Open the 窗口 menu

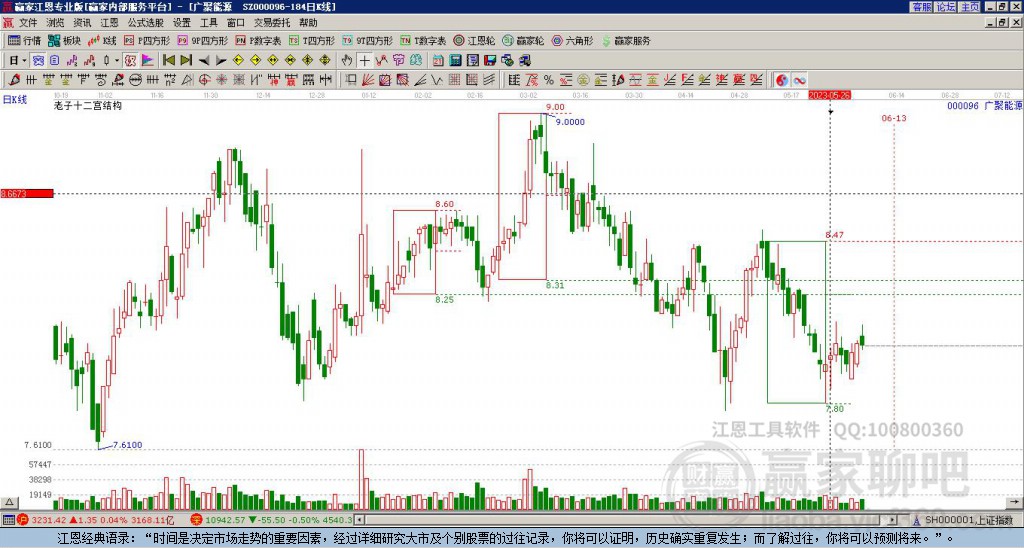pyautogui.click(x=236, y=23)
